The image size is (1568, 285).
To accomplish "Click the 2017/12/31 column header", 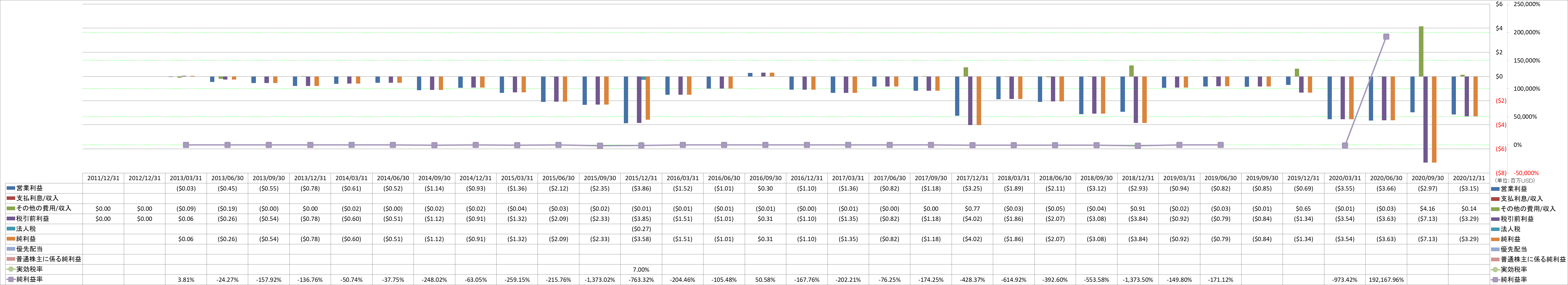I will tap(972, 179).
